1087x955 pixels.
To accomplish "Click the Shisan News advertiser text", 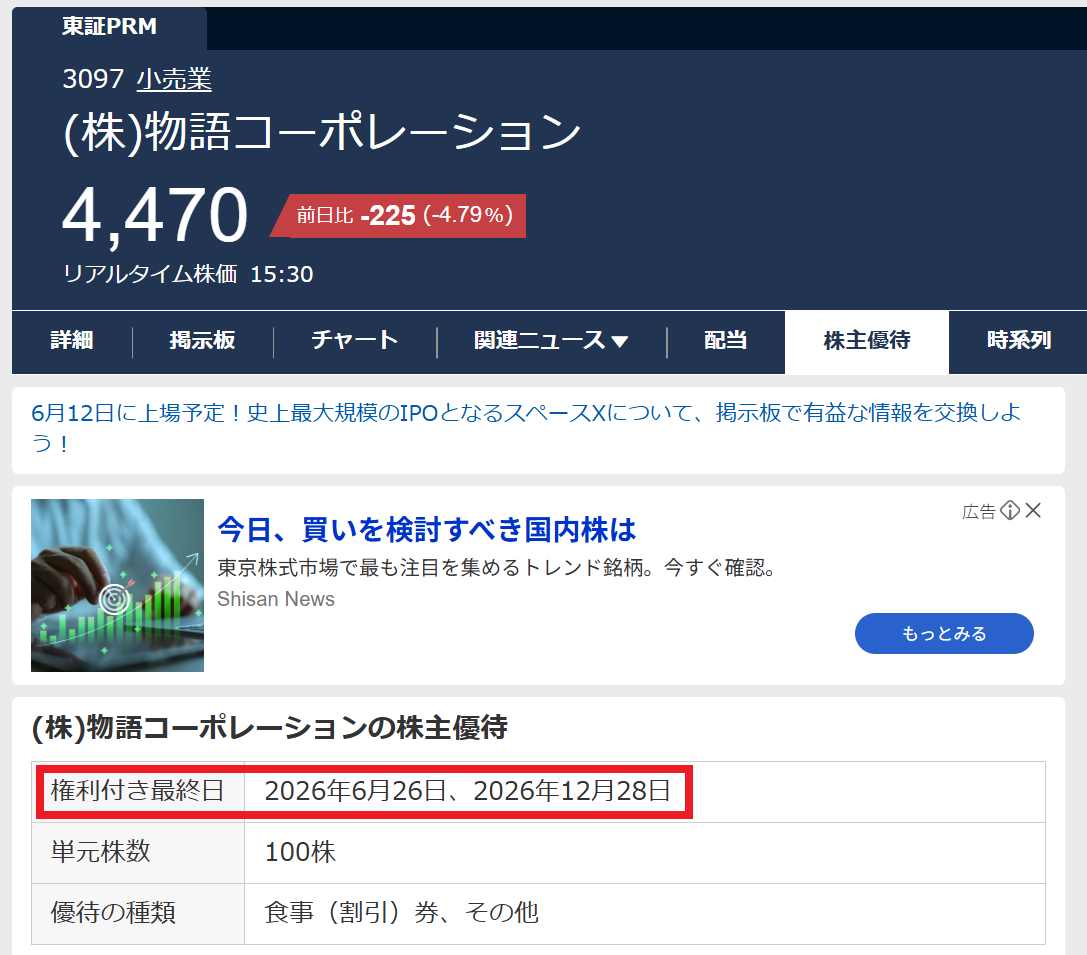I will pos(276,599).
